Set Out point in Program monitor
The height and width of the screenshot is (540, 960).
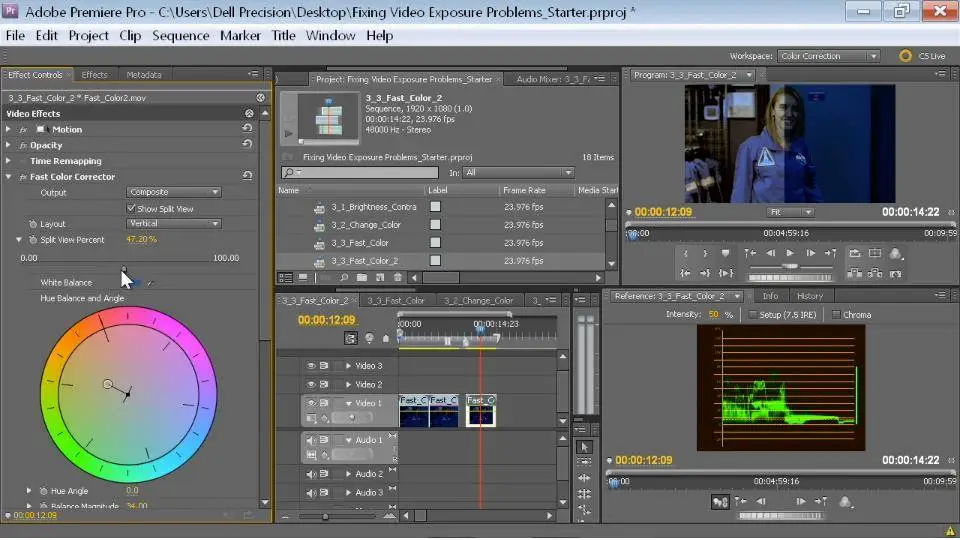point(705,253)
